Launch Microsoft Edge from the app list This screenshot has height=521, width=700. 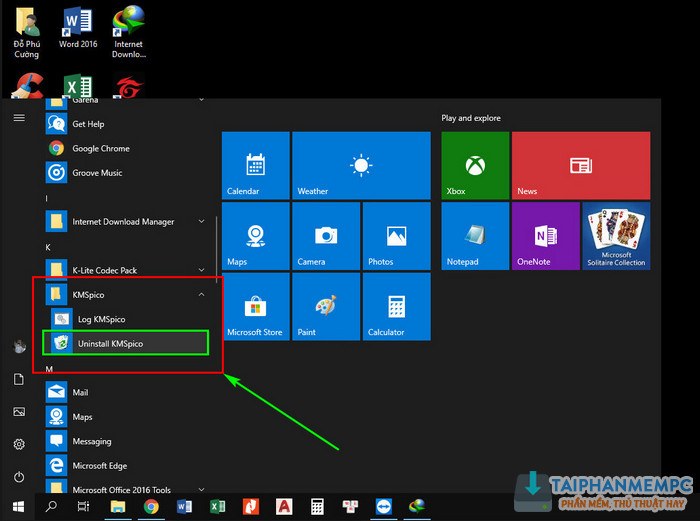point(125,466)
